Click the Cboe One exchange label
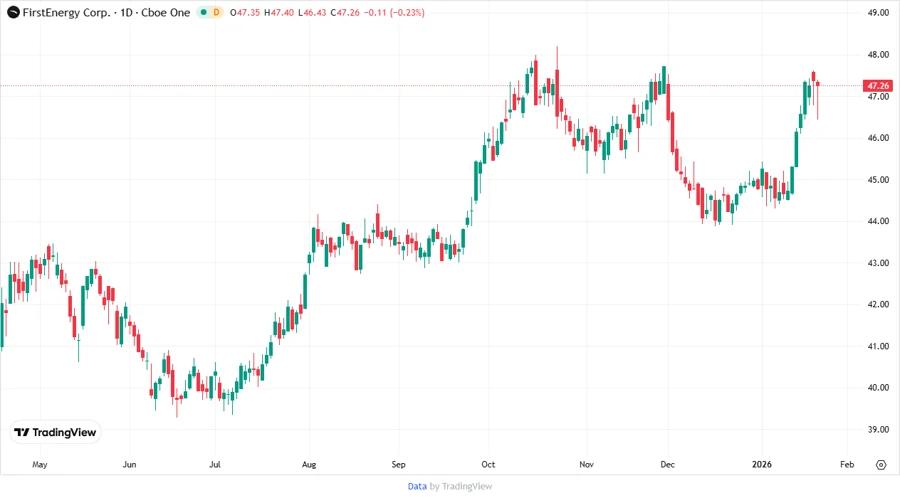Image resolution: width=900 pixels, height=498 pixels. click(165, 12)
